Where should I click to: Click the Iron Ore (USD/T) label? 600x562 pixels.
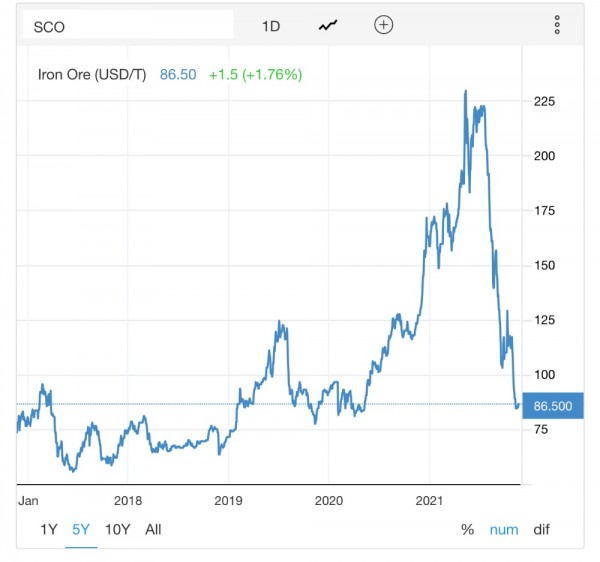[x=92, y=75]
